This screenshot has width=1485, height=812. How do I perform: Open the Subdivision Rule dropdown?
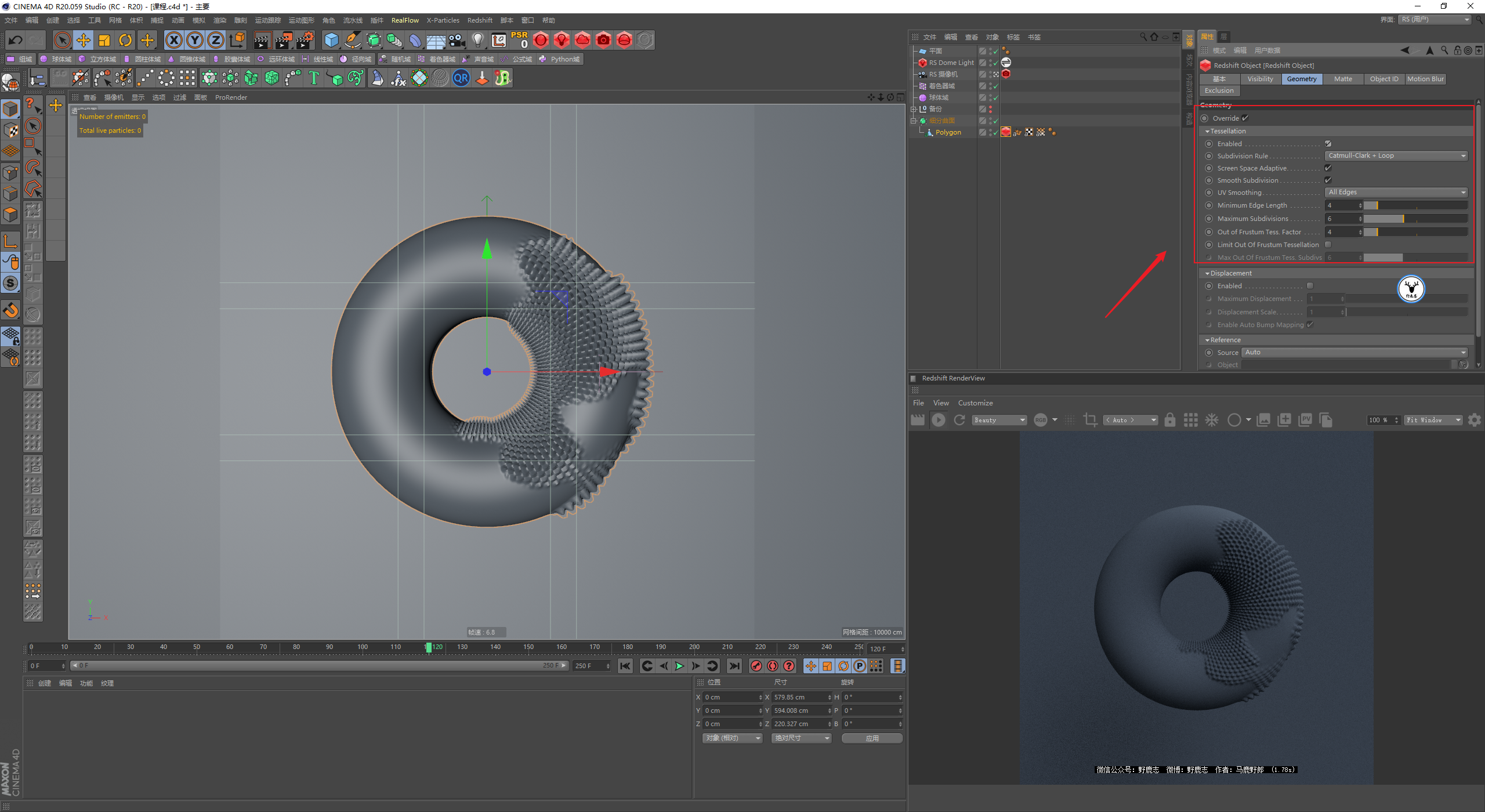click(x=1395, y=155)
